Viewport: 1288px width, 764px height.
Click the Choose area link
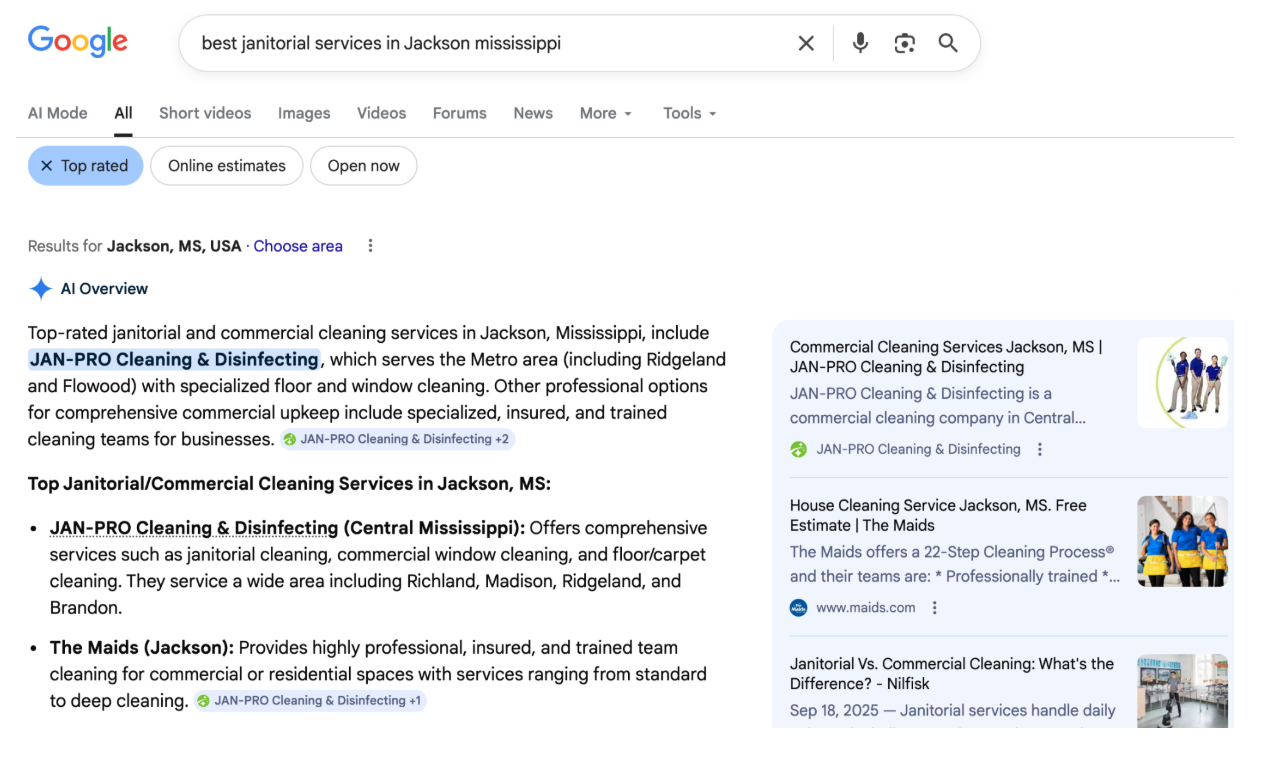298,246
